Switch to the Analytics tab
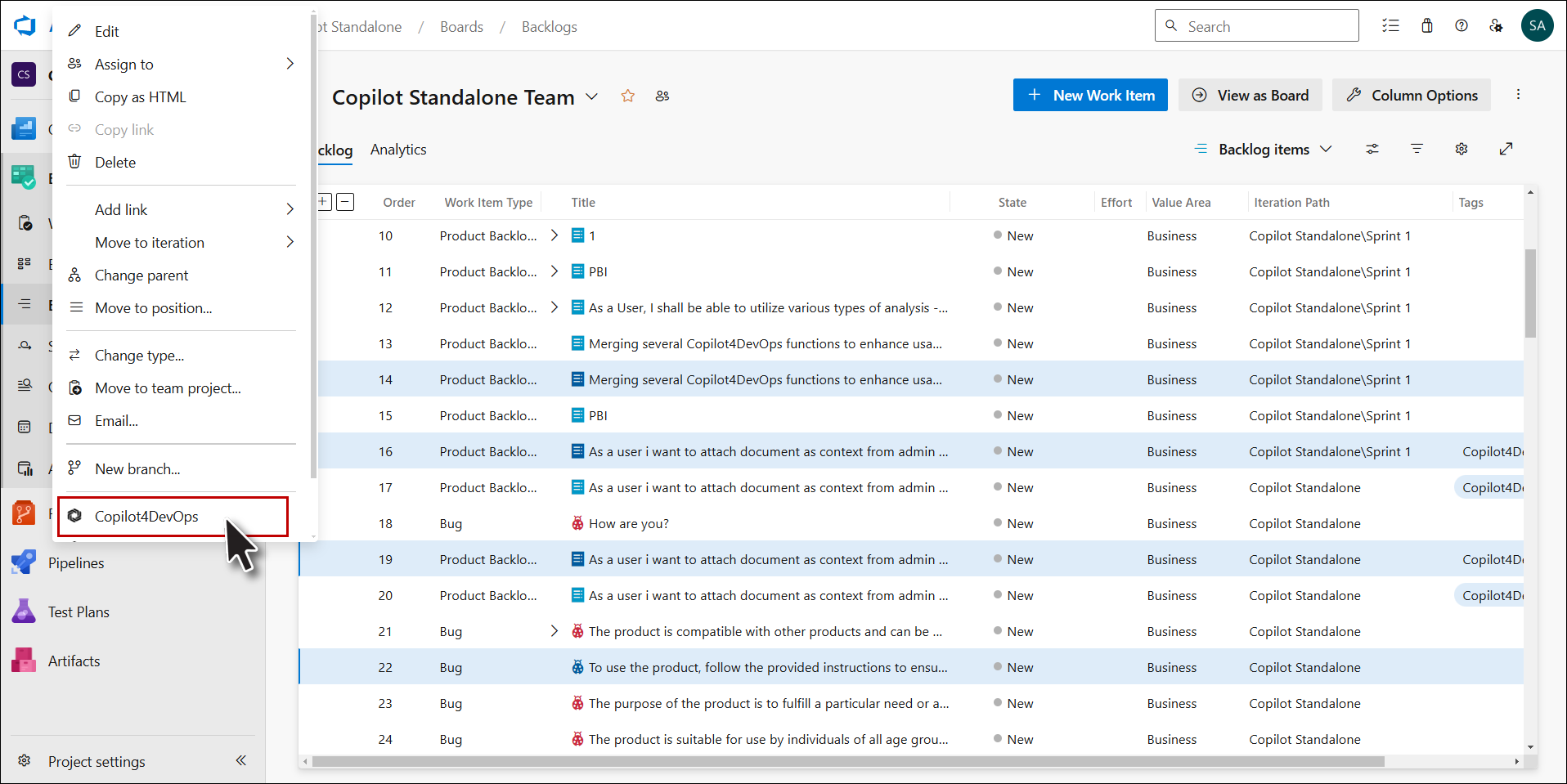Image resolution: width=1567 pixels, height=784 pixels. pyautogui.click(x=398, y=150)
